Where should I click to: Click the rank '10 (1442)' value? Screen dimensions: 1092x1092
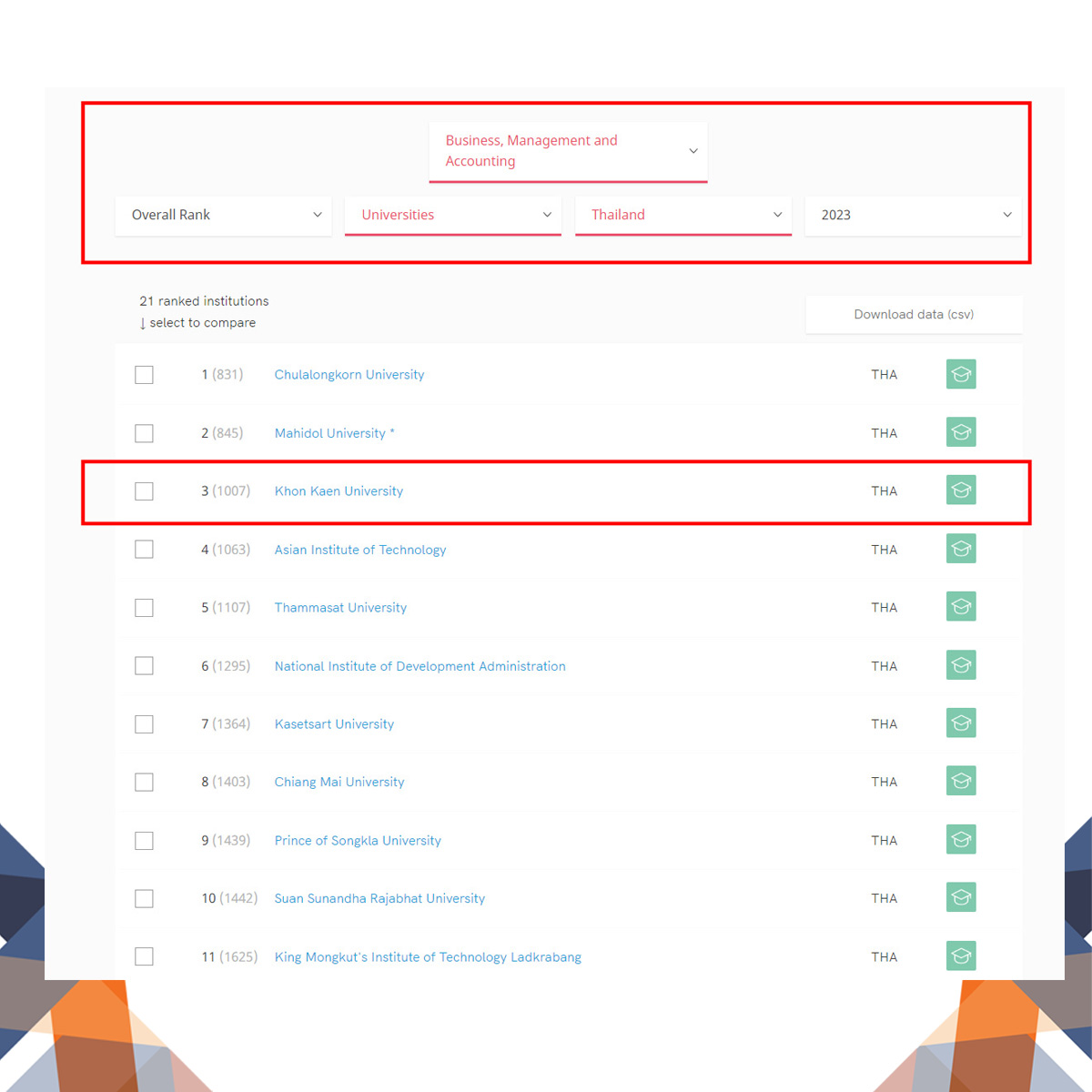[x=229, y=898]
